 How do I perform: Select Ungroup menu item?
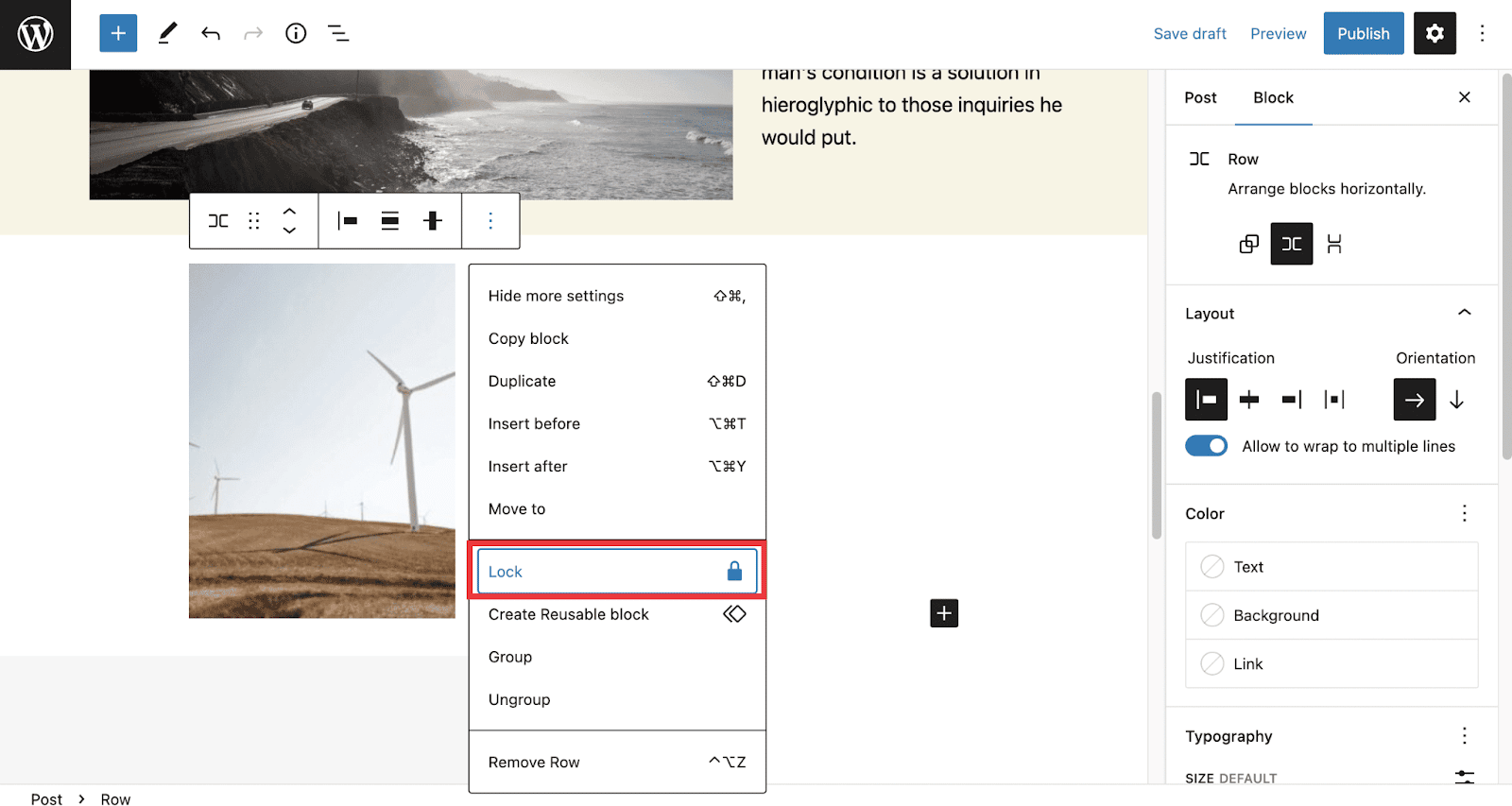click(617, 699)
